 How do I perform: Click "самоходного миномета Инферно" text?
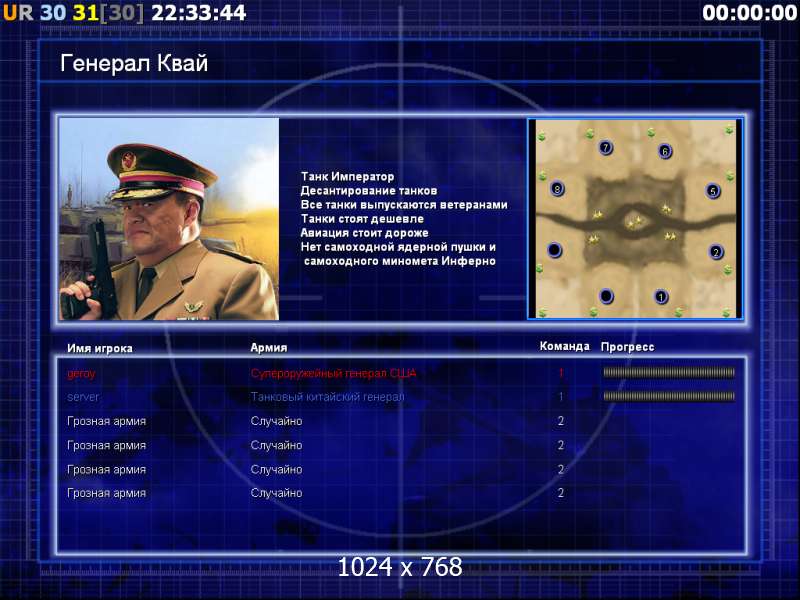tap(399, 261)
